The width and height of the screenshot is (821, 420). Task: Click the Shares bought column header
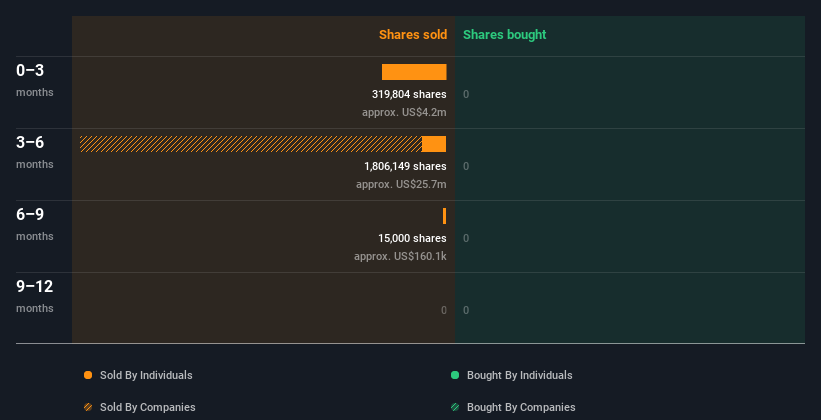coord(505,35)
